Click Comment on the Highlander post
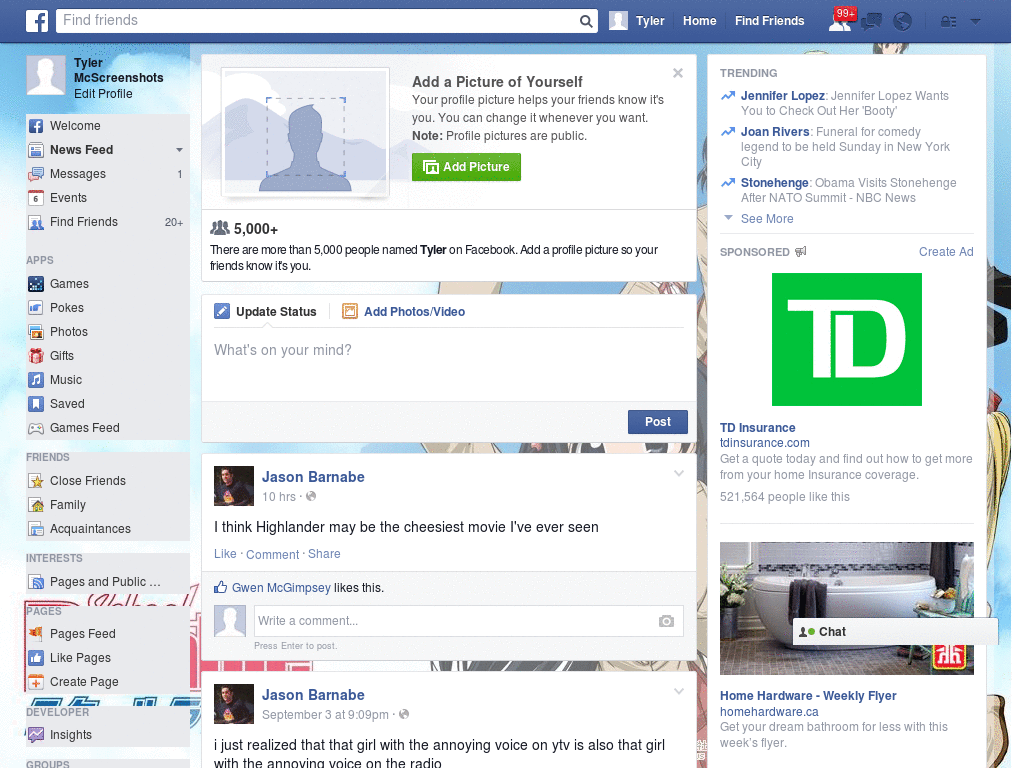 pyautogui.click(x=272, y=554)
